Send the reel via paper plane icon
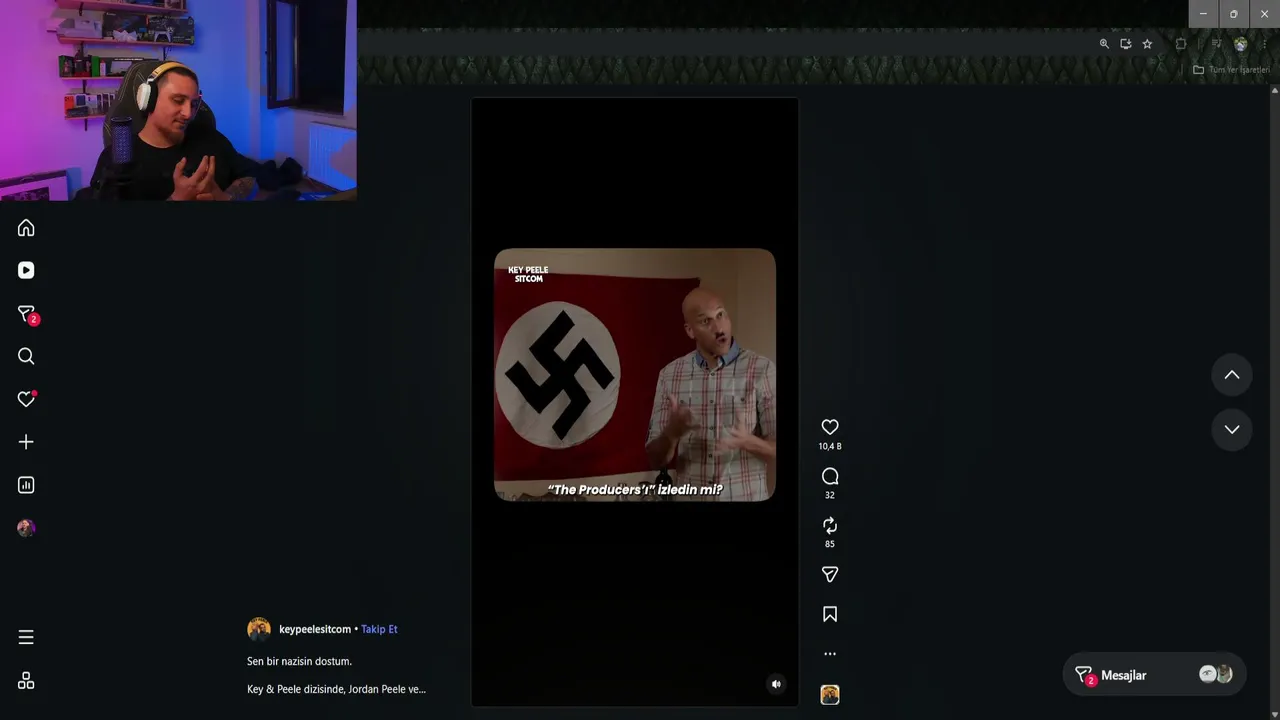 click(830, 574)
